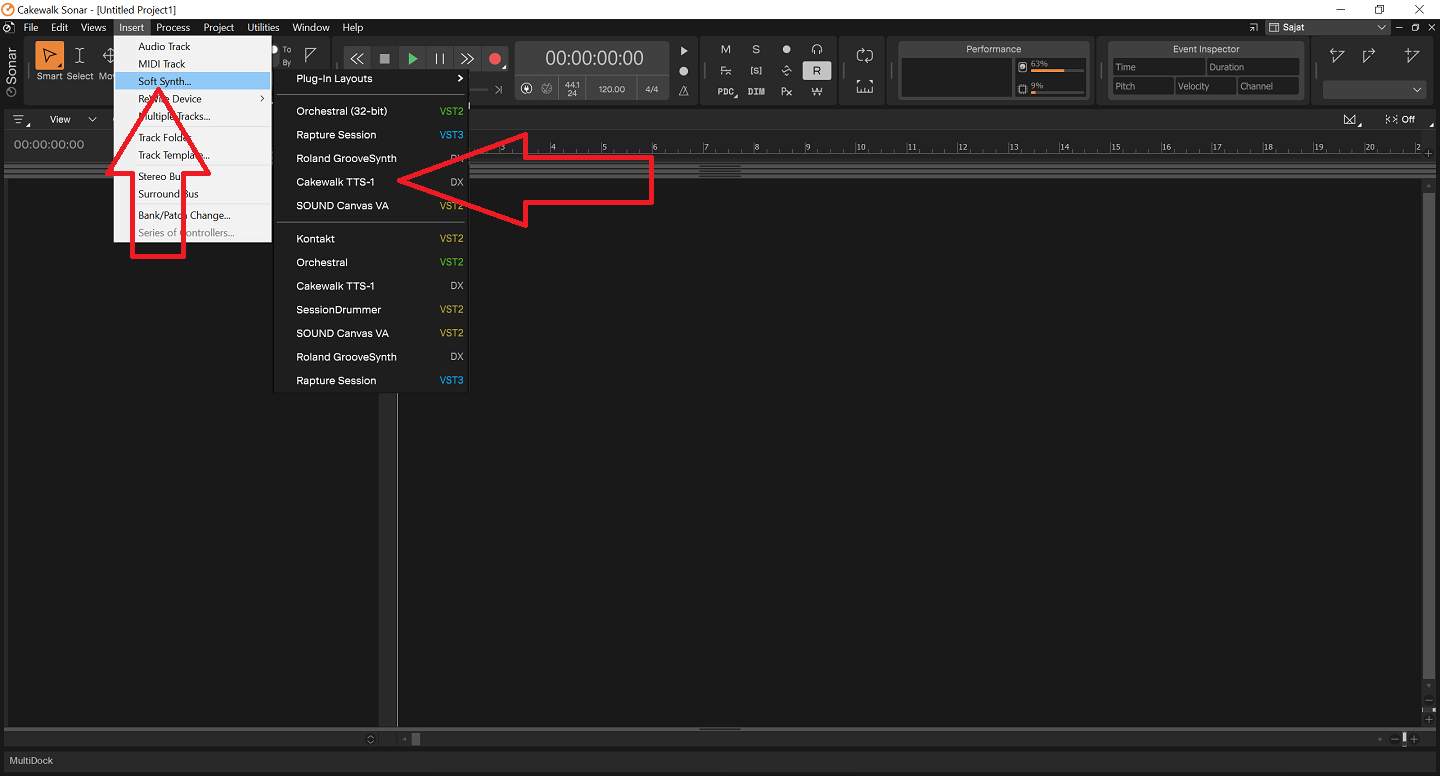Open the Sajat workspace dropdown
The width and height of the screenshot is (1440, 776).
tap(1328, 27)
